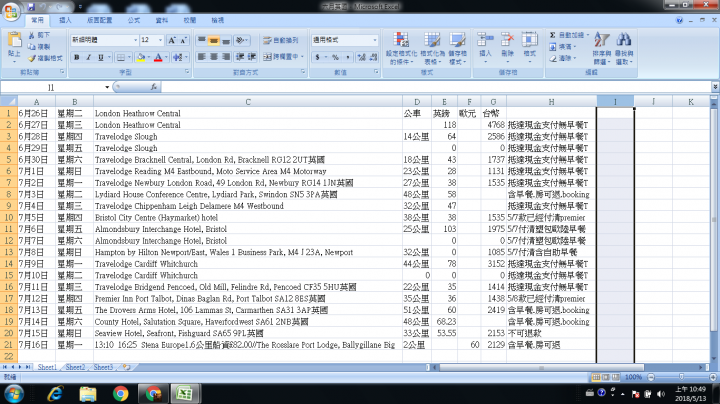Click the Increase Decimal icon
Screen dimensions: 720x404
coord(361,57)
